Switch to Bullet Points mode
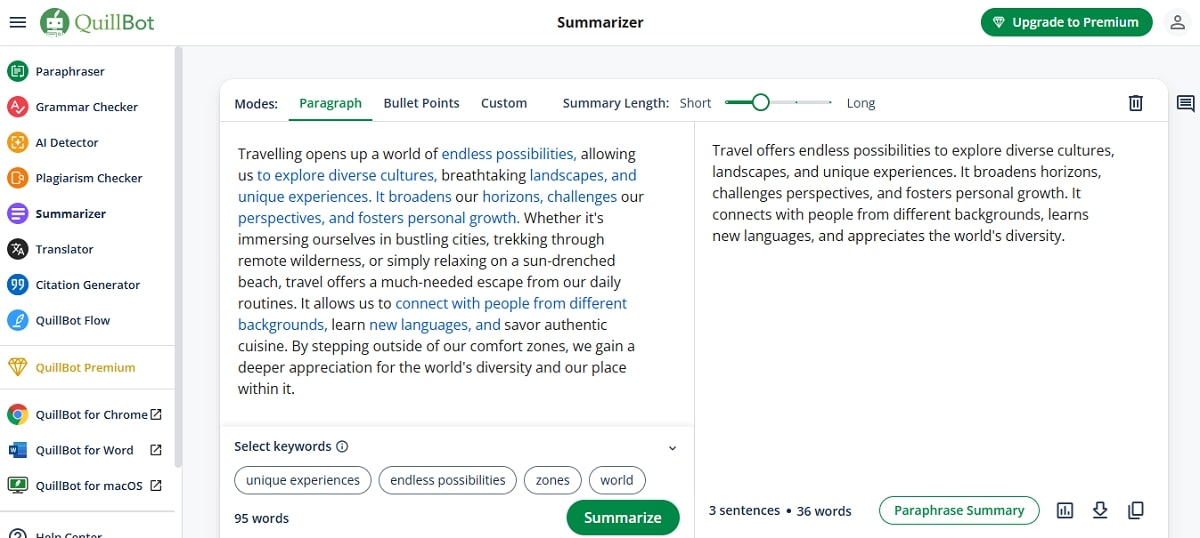 (421, 103)
